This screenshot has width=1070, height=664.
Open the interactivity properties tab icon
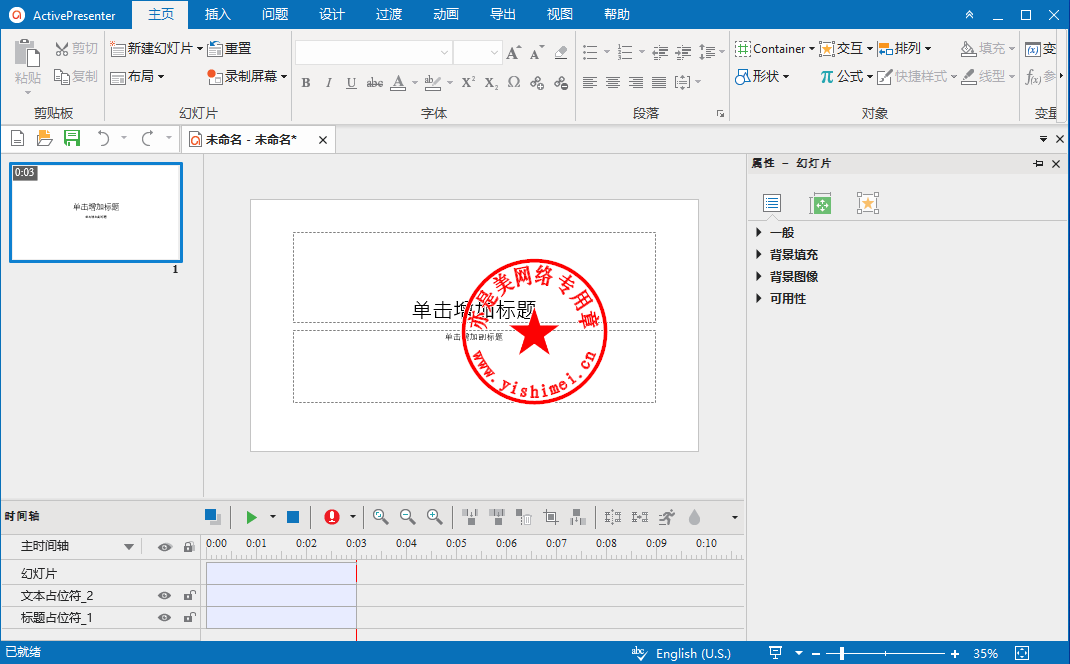(867, 203)
